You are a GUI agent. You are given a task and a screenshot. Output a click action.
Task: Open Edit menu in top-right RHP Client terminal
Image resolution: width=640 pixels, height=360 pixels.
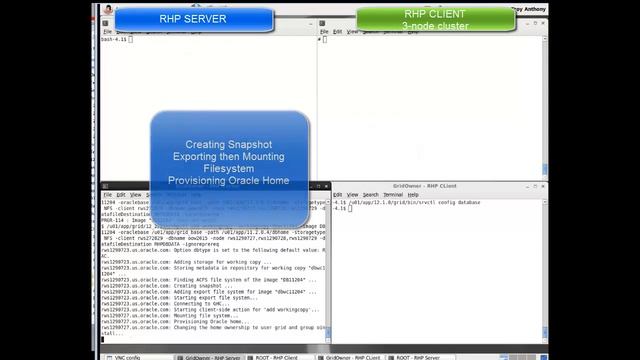[337, 31]
